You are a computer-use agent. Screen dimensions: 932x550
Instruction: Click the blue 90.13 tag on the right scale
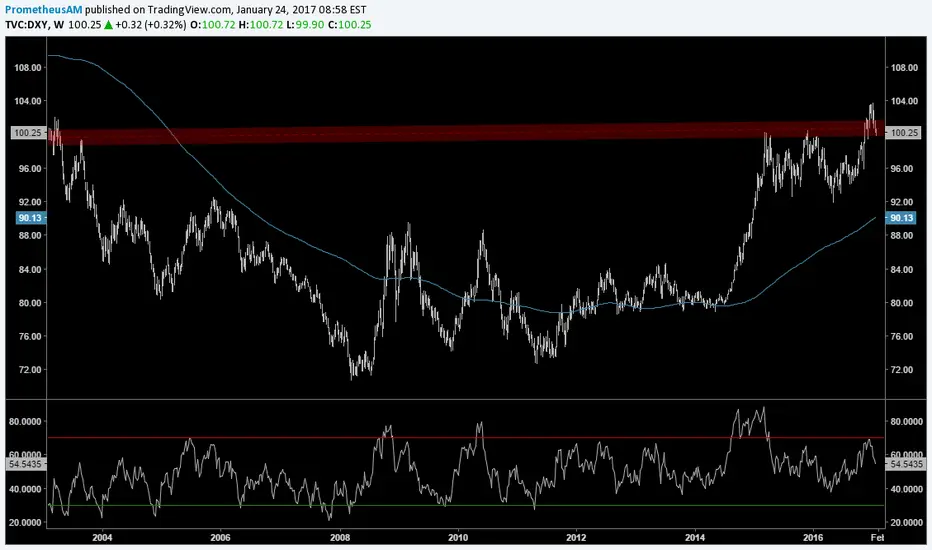point(902,218)
